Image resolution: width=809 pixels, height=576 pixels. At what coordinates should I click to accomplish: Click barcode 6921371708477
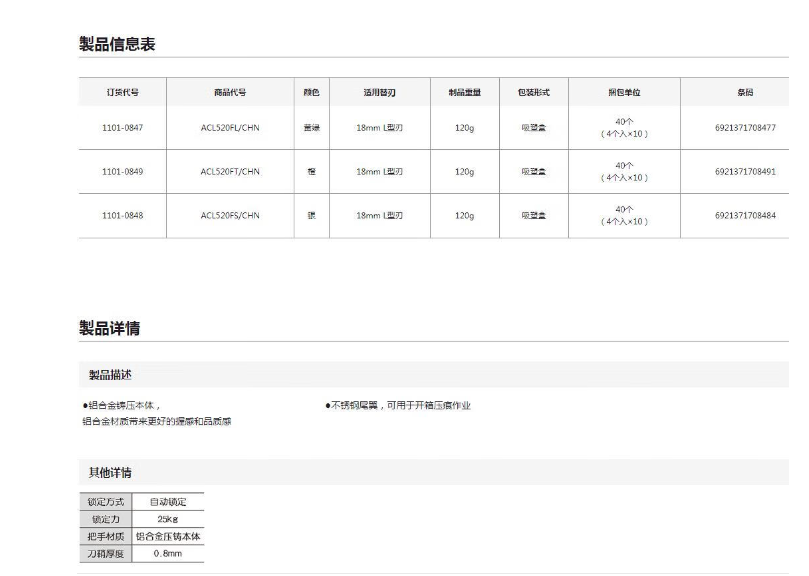point(745,128)
